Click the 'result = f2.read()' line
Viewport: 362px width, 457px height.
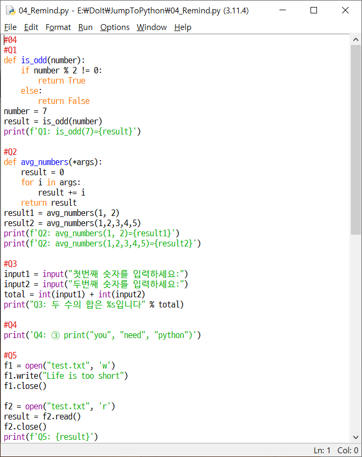(x=42, y=416)
